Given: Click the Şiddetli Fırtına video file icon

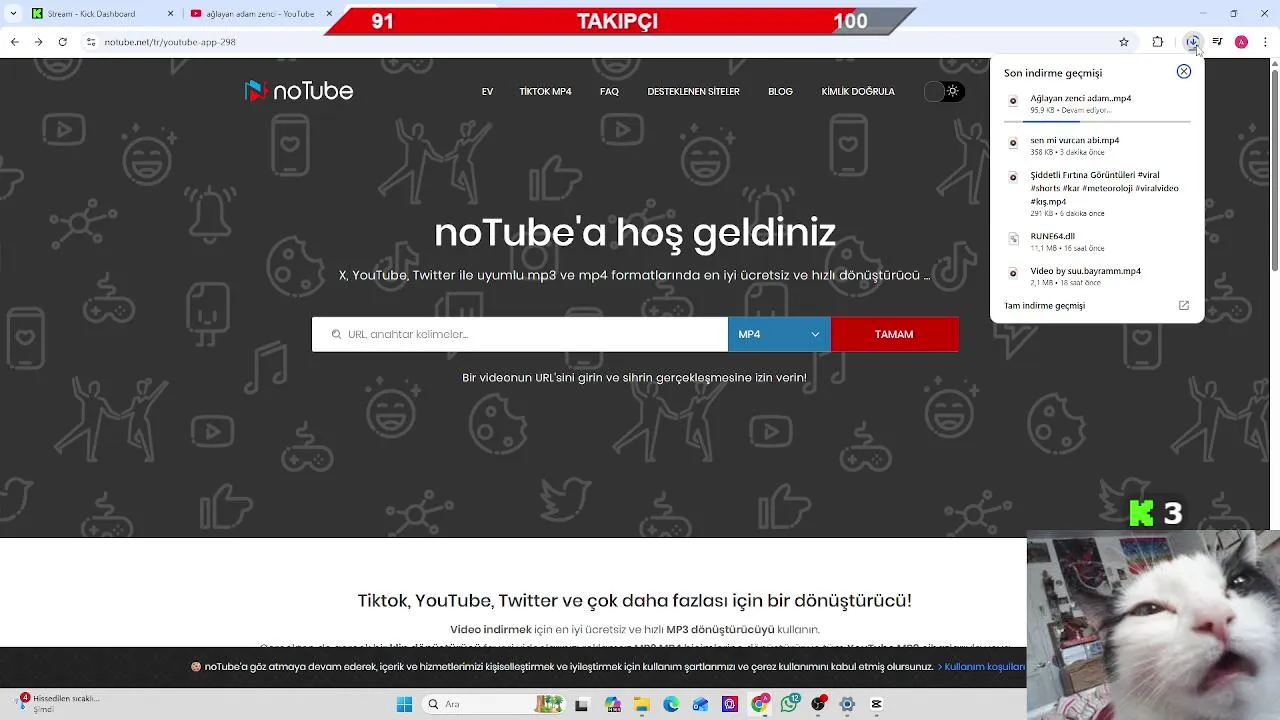Looking at the screenshot, I should (x=1013, y=177).
